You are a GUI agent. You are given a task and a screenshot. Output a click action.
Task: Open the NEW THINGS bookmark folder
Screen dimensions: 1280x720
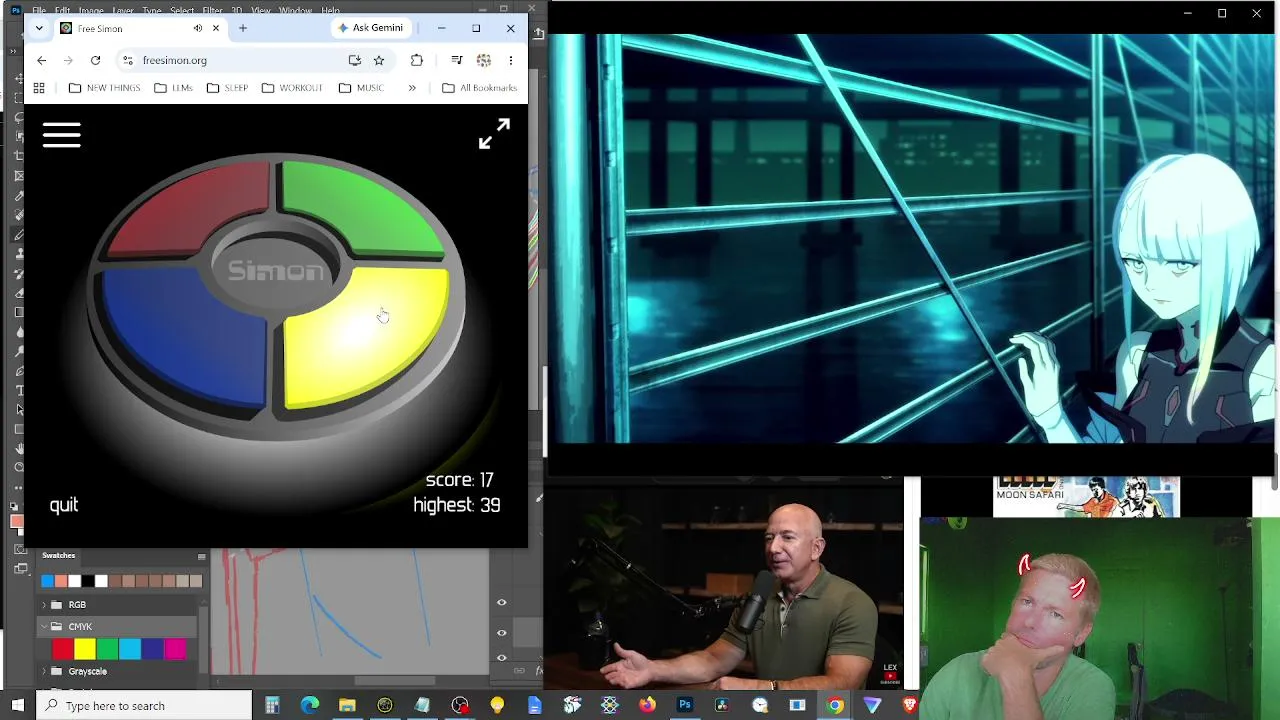coord(104,88)
